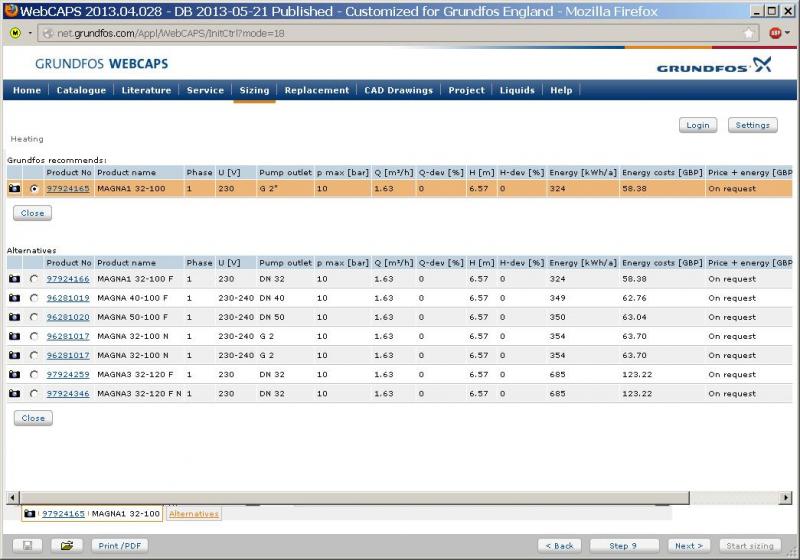Screen dimensions: 800x560
Task: Click camera icon for MAGNA 40-100 F row
Action: pos(15,298)
